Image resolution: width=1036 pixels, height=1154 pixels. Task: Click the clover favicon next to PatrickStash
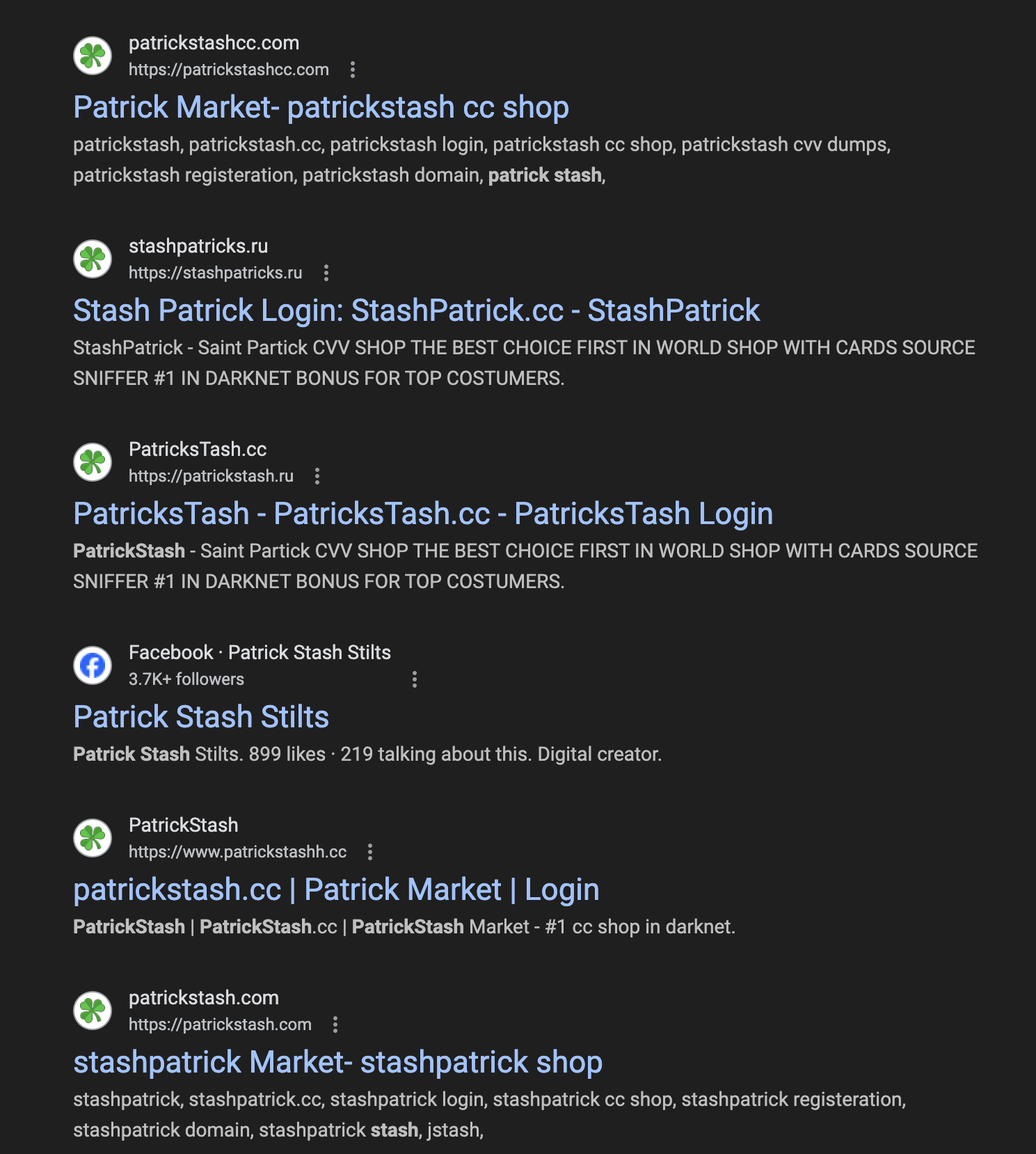click(93, 837)
